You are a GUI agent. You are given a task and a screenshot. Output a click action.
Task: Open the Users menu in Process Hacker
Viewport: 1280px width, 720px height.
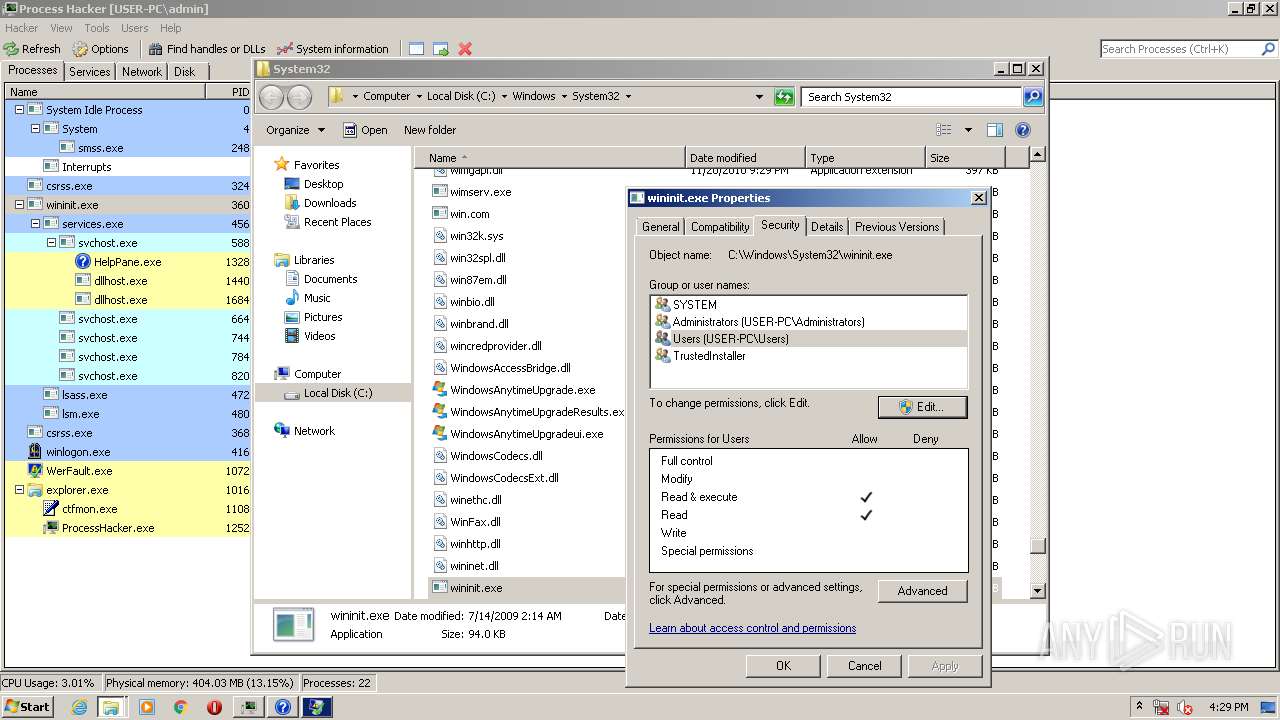click(135, 28)
